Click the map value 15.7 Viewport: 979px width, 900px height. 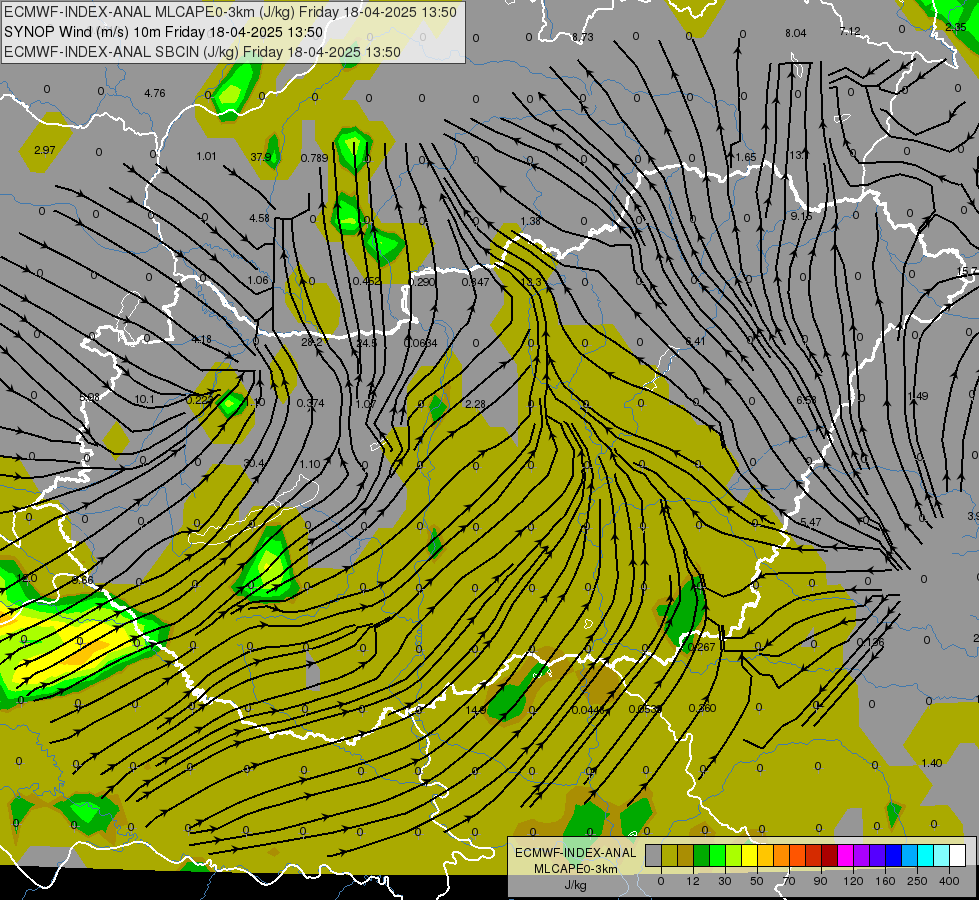(967, 271)
